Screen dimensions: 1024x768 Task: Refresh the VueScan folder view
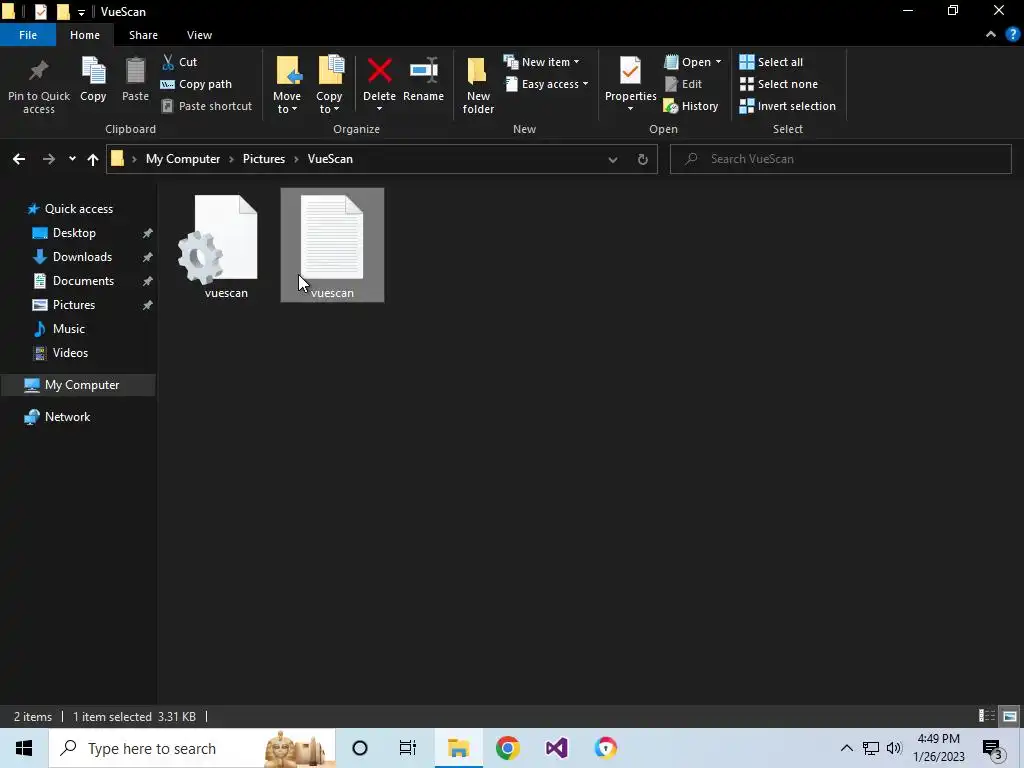coord(643,159)
